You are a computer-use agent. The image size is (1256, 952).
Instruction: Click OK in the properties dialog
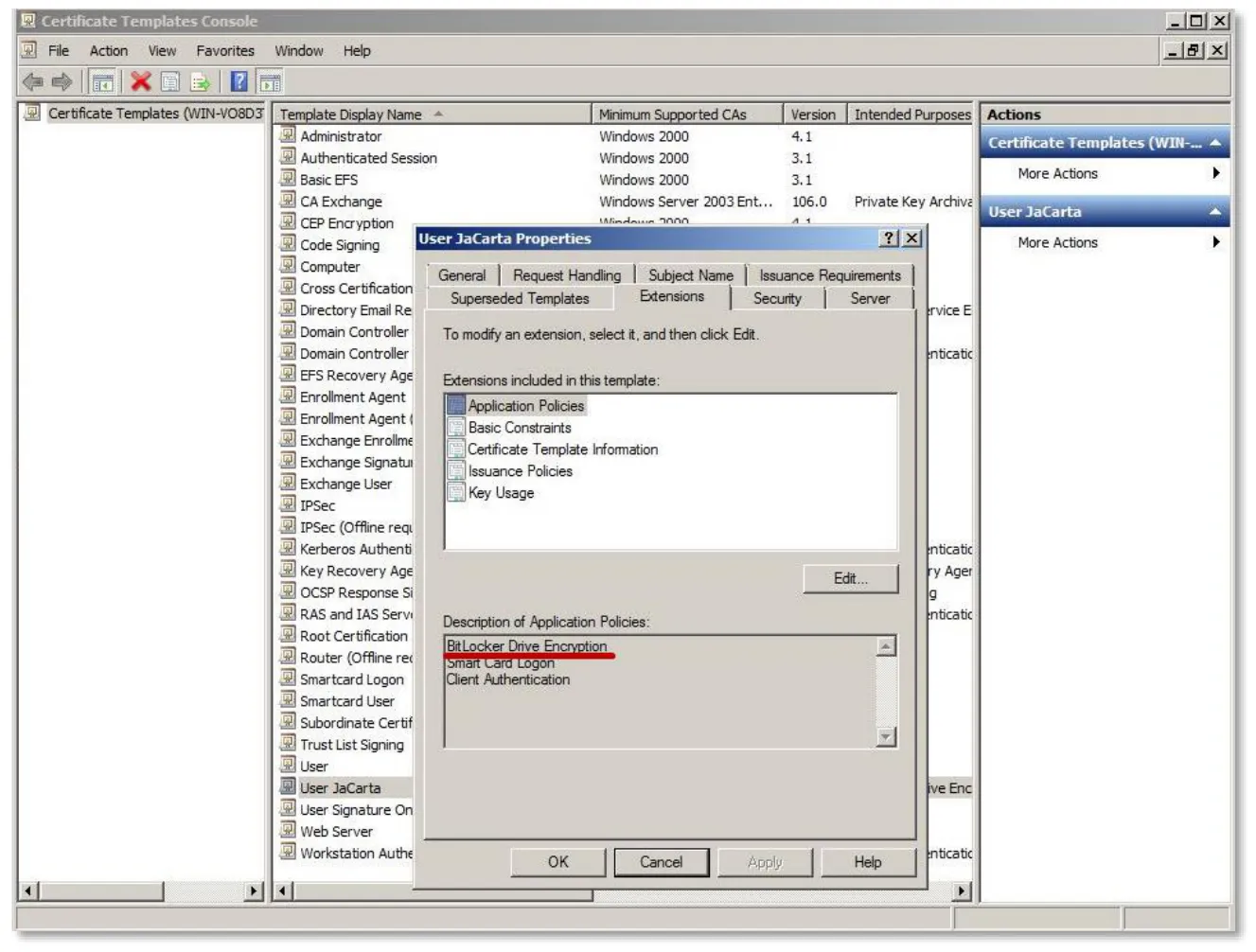coord(558,862)
